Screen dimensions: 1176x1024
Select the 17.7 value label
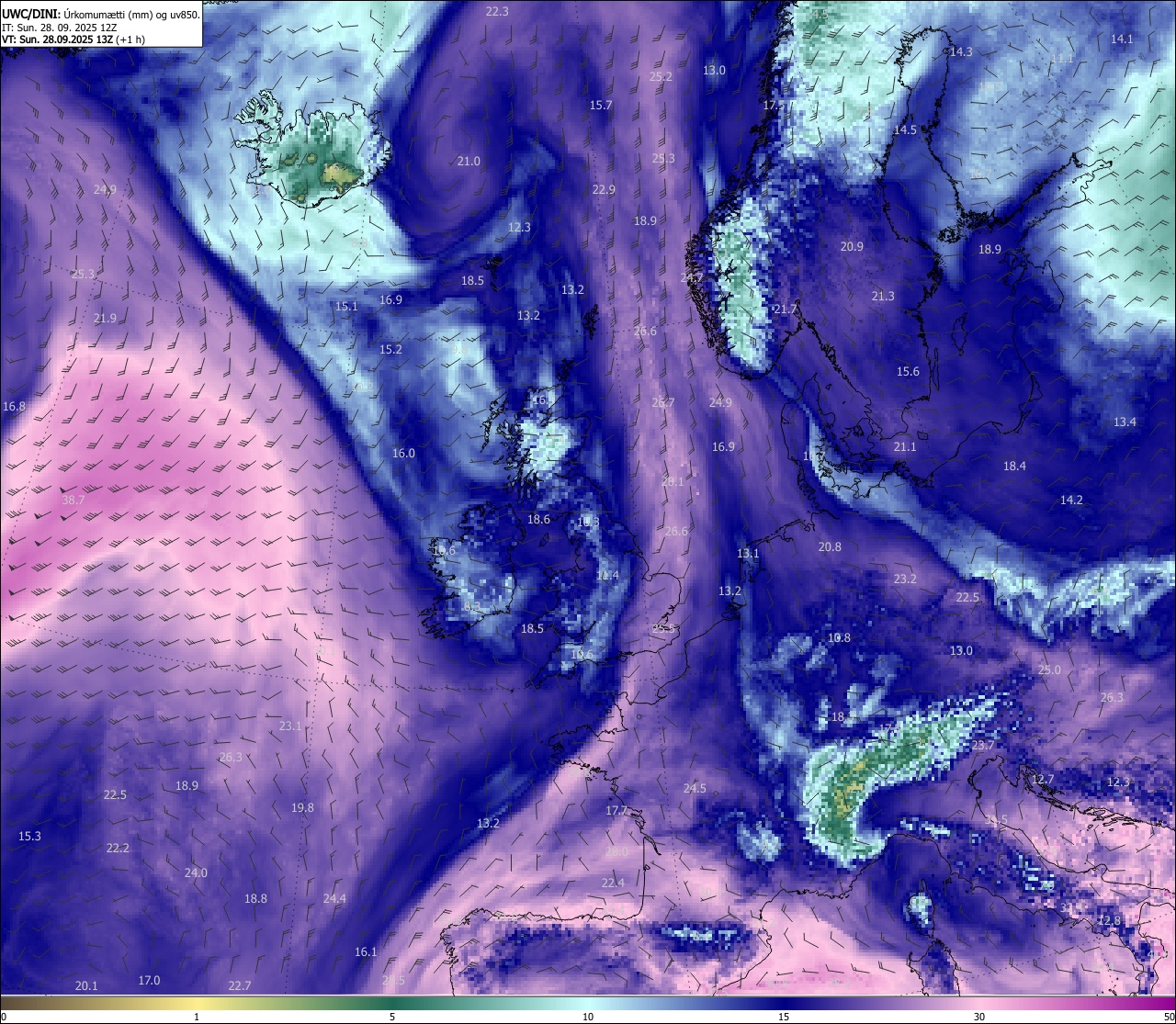[x=616, y=811]
